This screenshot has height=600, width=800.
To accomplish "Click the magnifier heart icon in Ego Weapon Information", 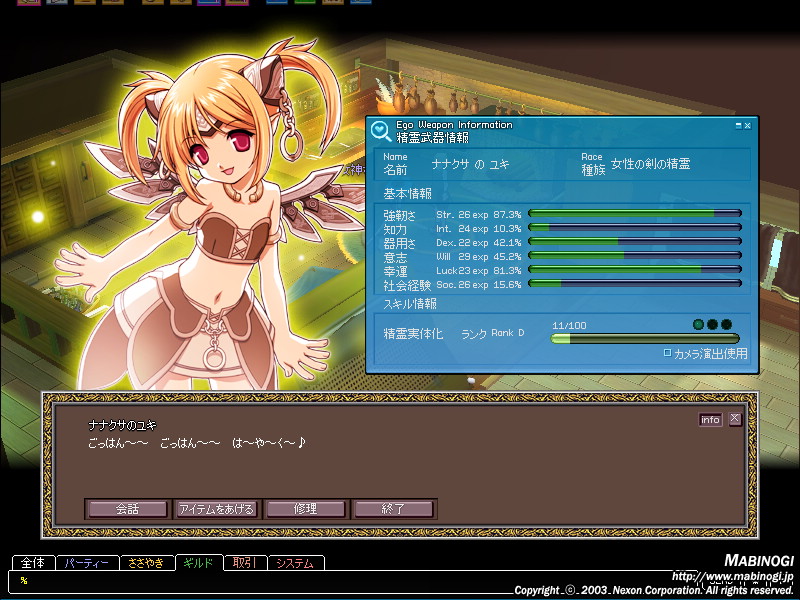I will tap(381, 131).
